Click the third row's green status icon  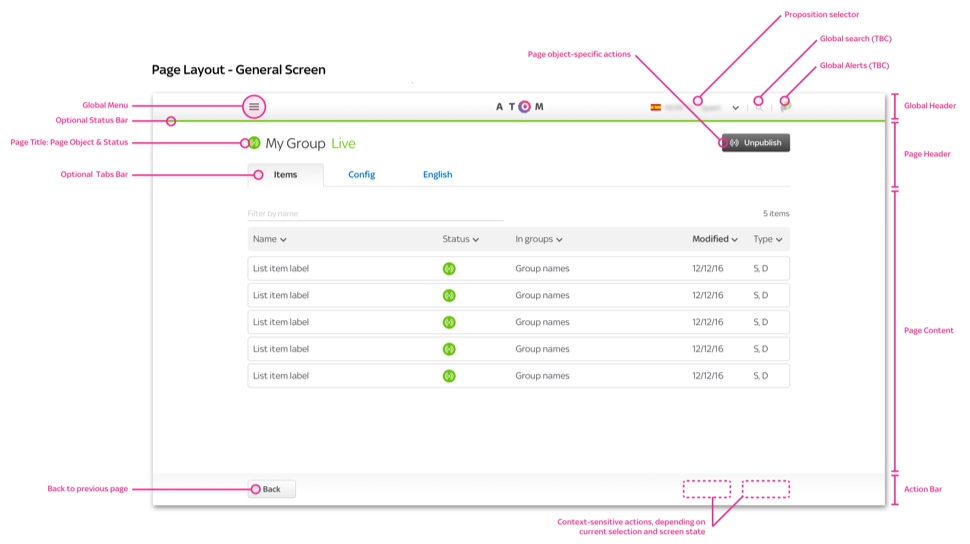pyautogui.click(x=449, y=322)
